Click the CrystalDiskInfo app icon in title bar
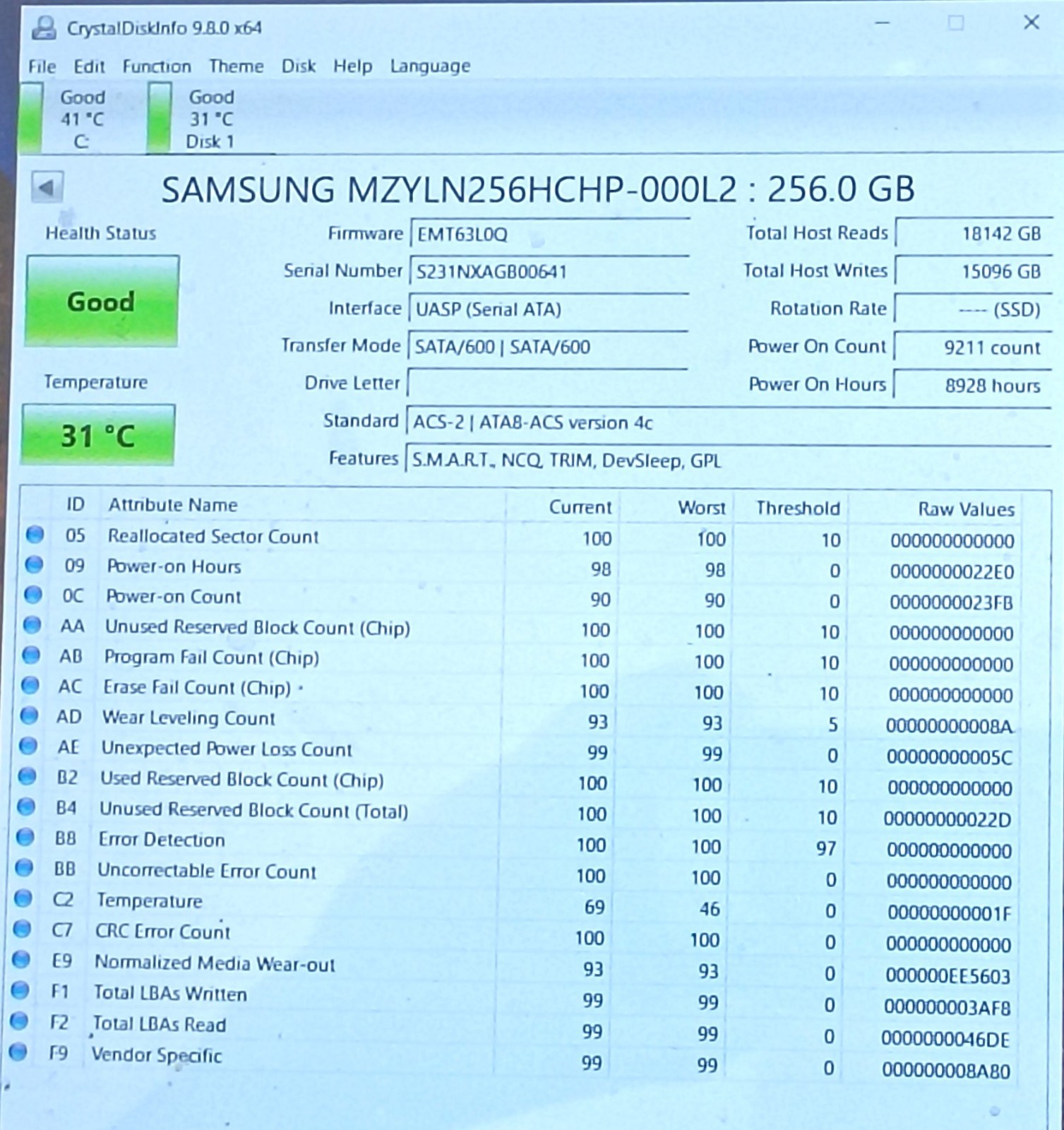 click(x=44, y=28)
